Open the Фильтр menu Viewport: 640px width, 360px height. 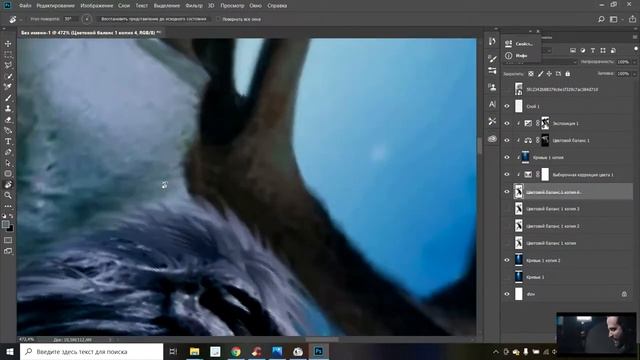(194, 6)
